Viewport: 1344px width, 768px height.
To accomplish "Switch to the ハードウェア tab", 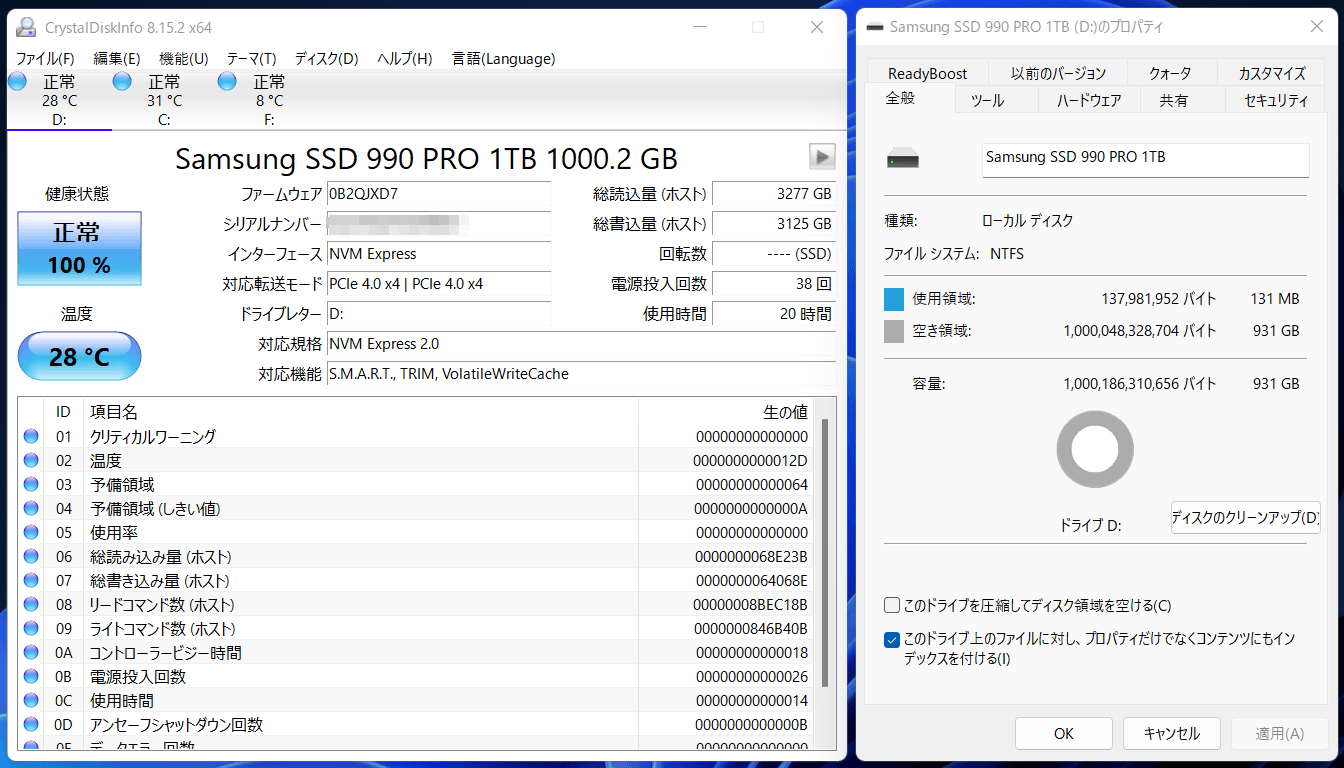I will click(1089, 100).
